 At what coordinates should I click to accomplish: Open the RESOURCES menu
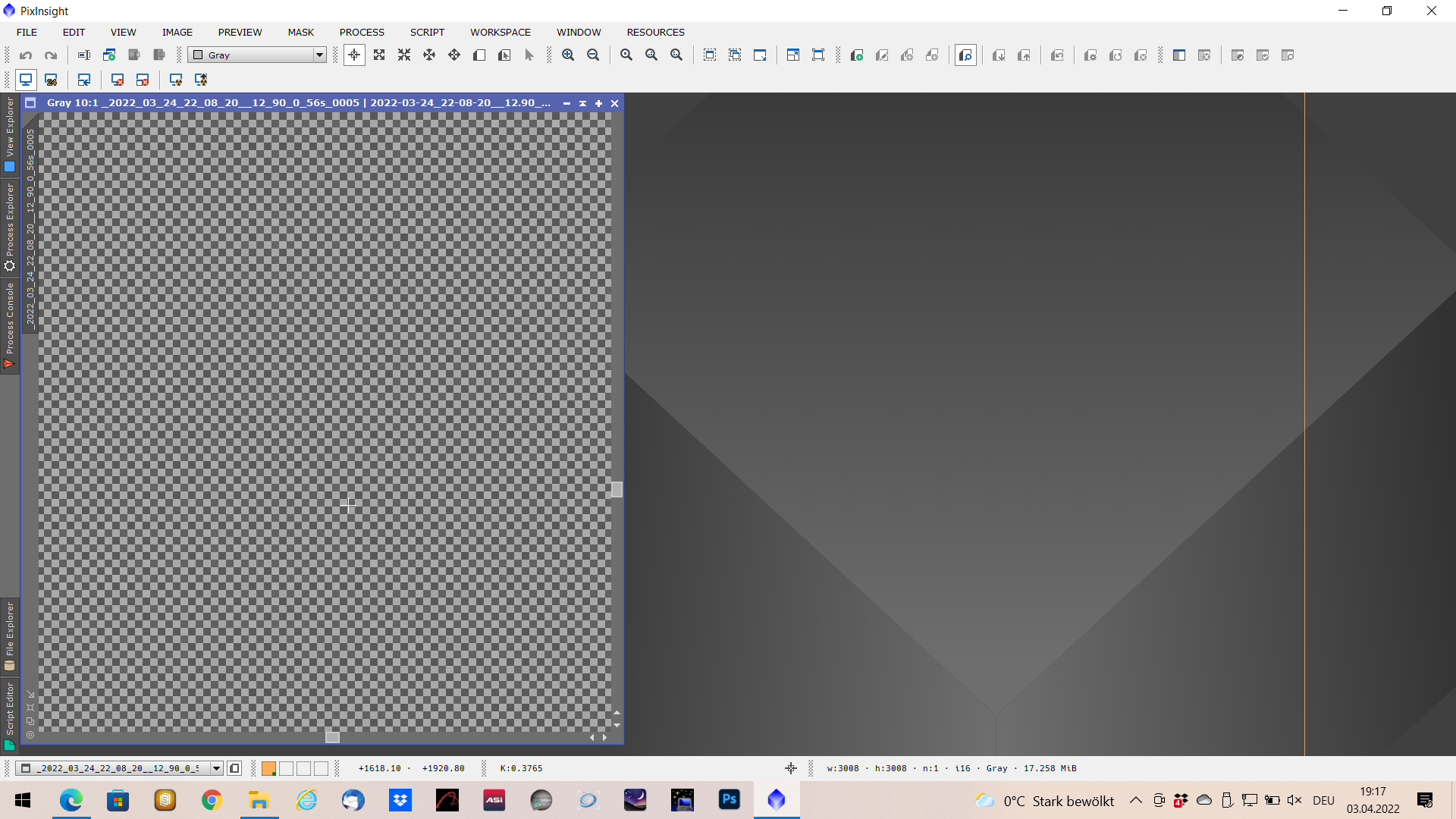point(655,32)
